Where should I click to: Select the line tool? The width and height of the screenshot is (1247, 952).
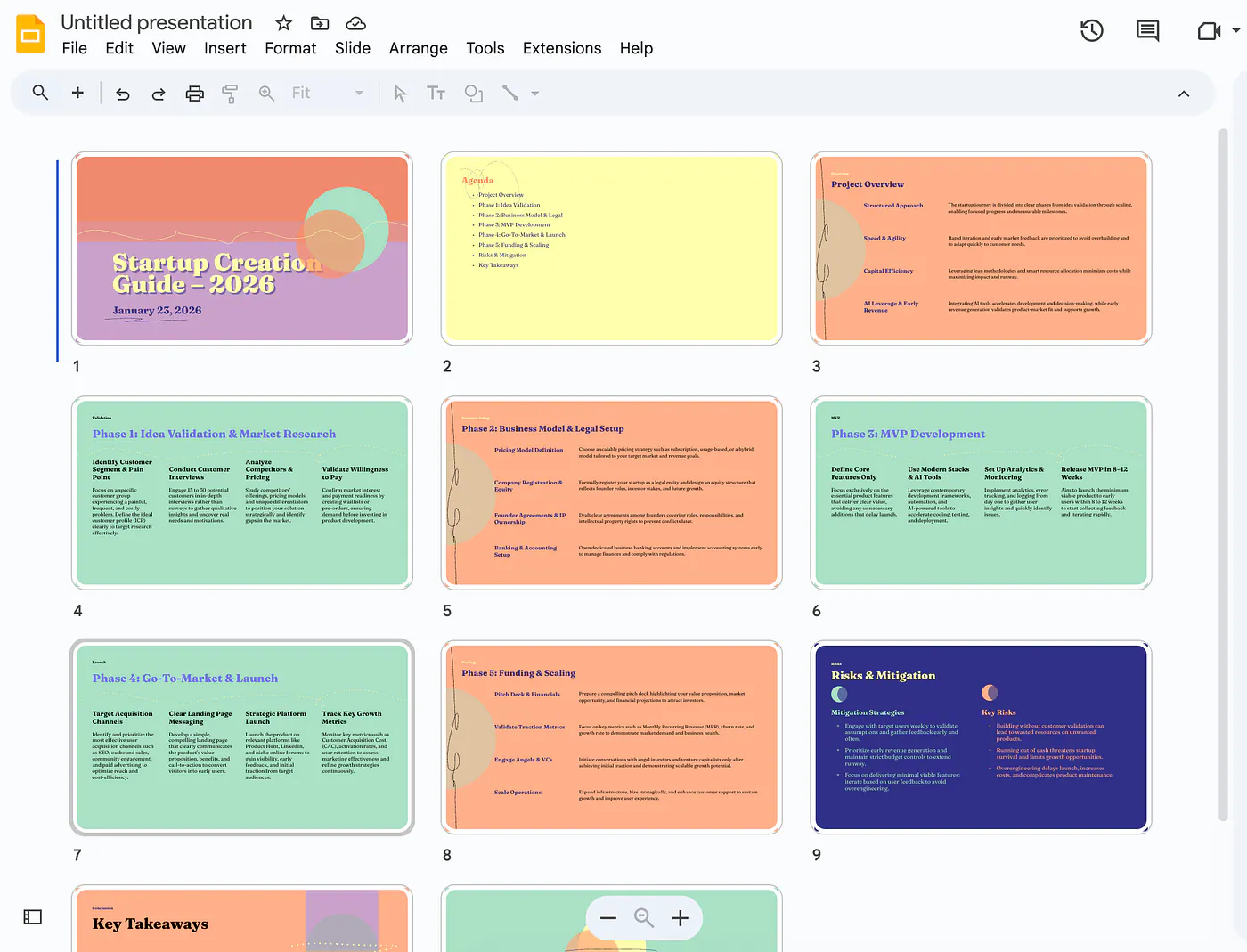tap(509, 93)
